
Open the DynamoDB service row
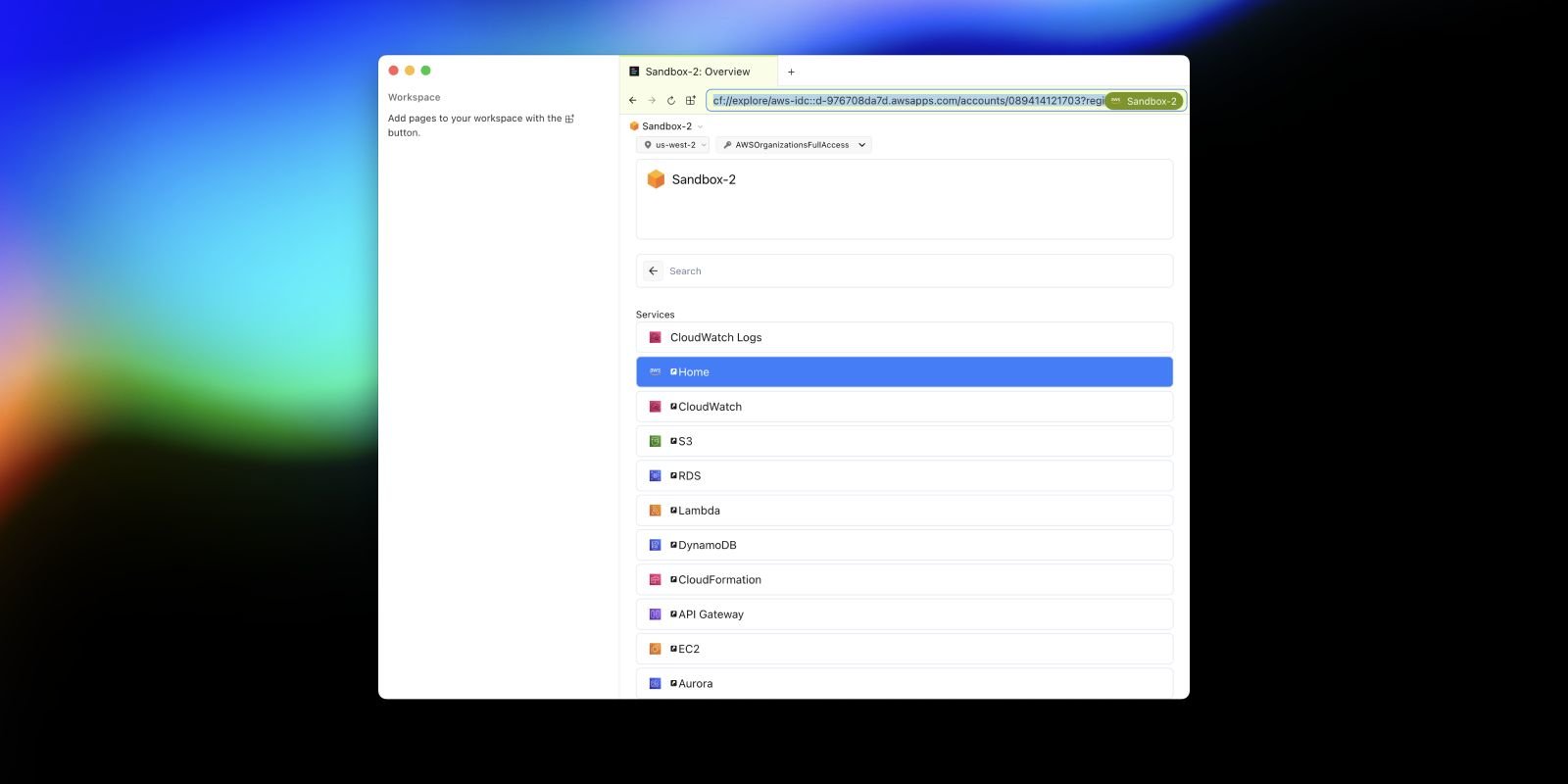click(x=905, y=545)
